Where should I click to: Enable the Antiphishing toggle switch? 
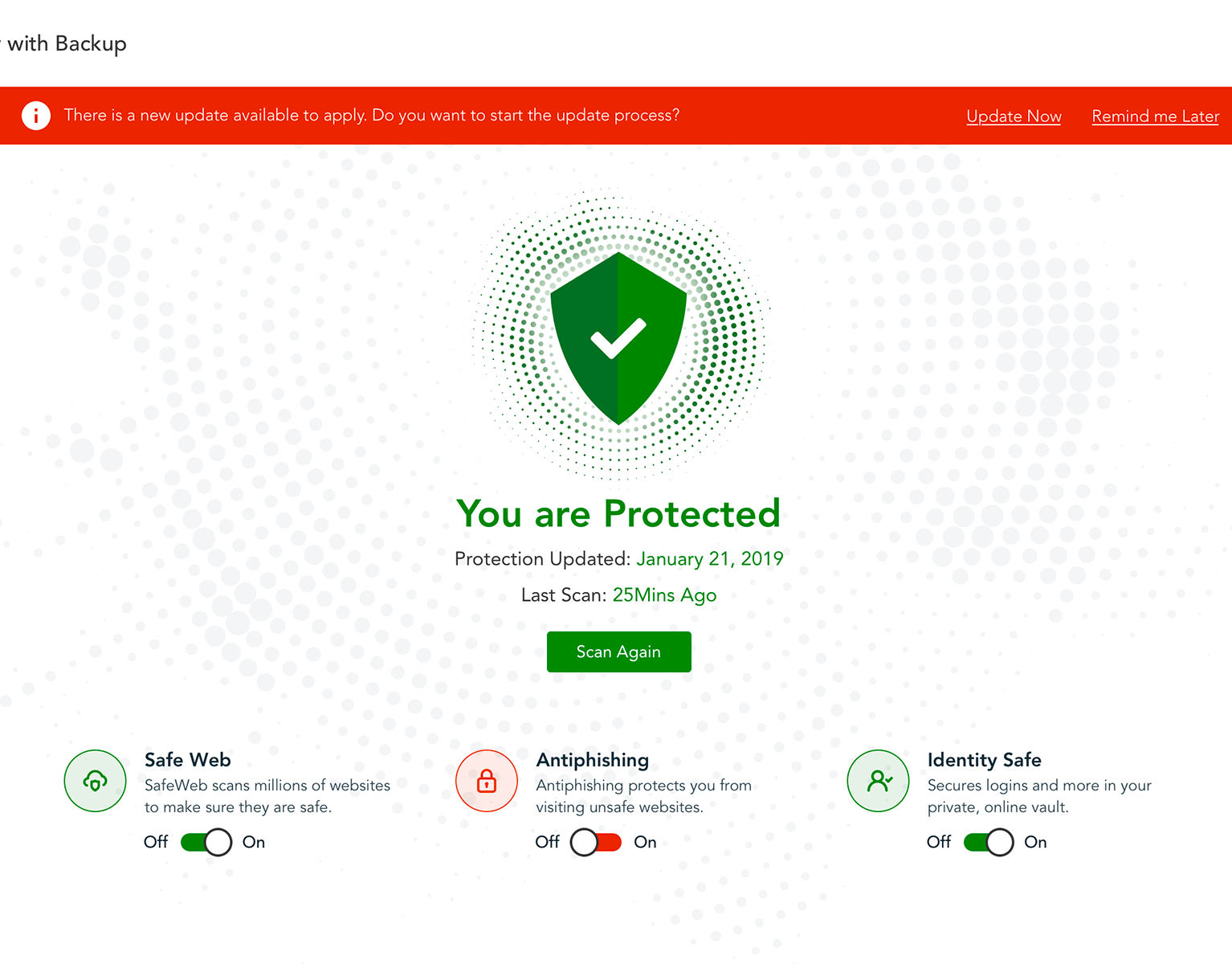[596, 842]
